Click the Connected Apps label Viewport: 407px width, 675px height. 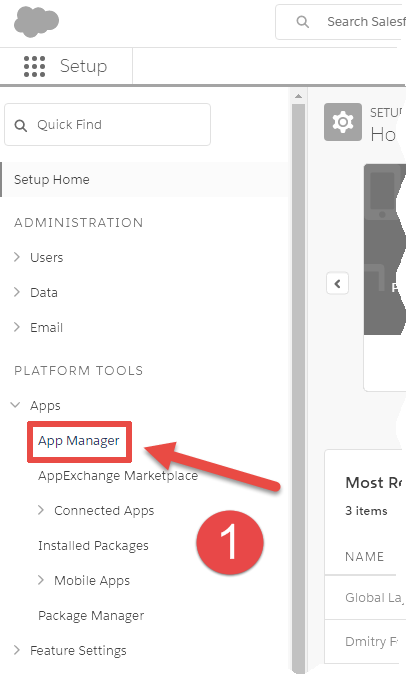104,511
